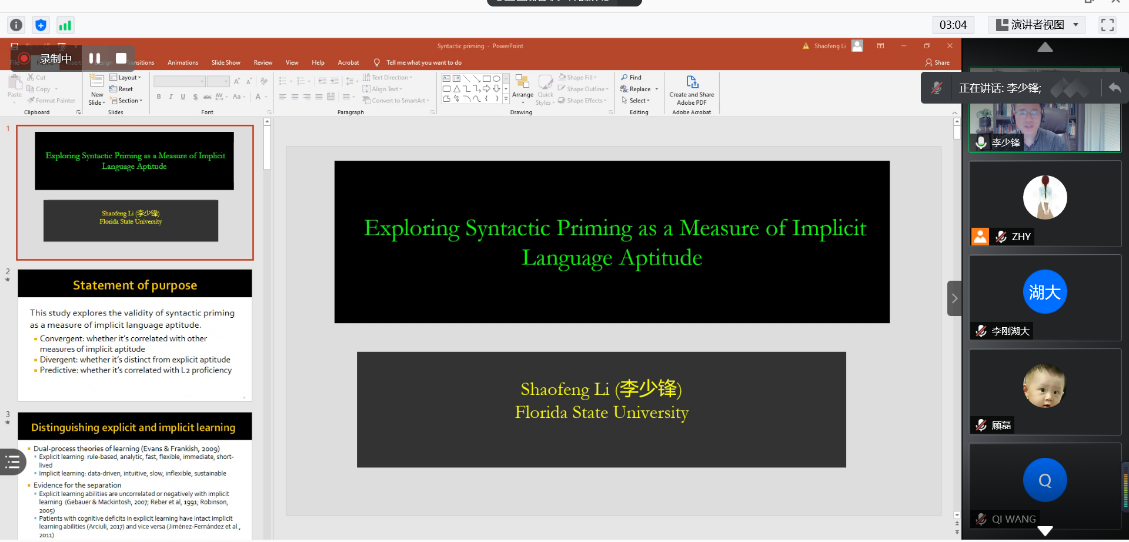Open the Slide Show ribbon tab
The height and width of the screenshot is (542, 1129).
(225, 62)
